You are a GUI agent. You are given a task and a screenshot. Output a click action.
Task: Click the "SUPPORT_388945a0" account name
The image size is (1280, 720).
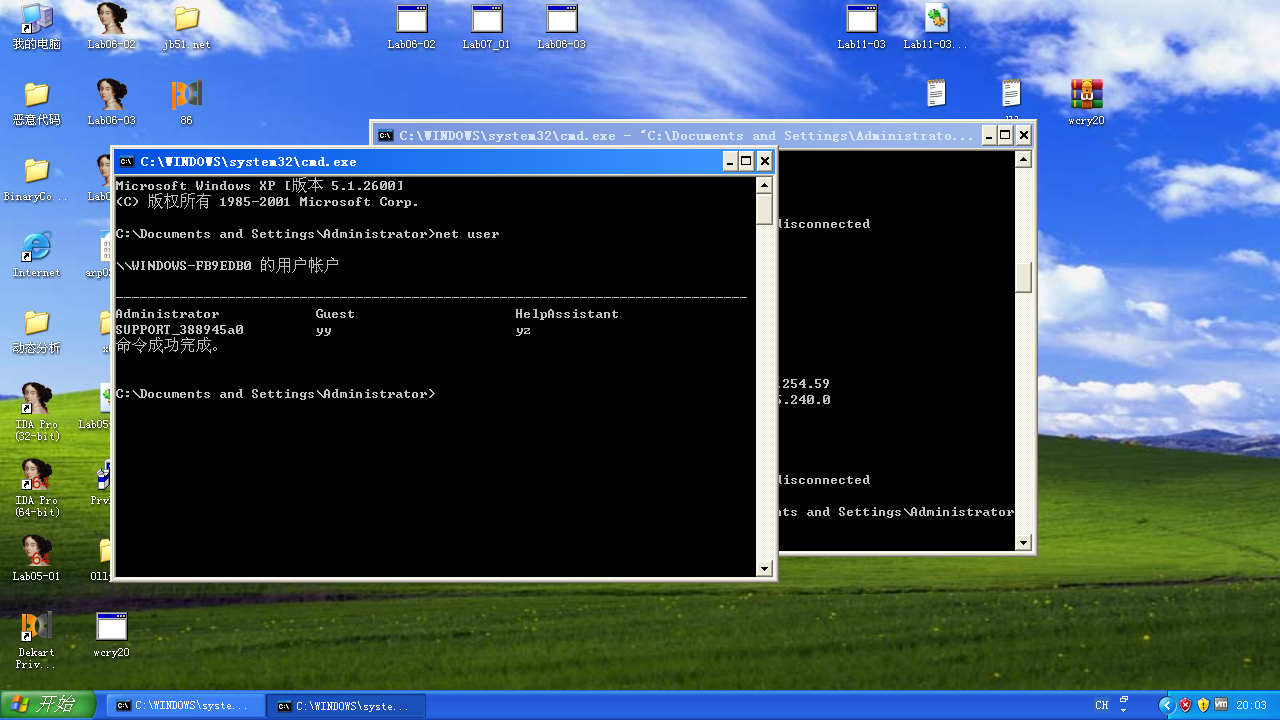pyautogui.click(x=179, y=330)
